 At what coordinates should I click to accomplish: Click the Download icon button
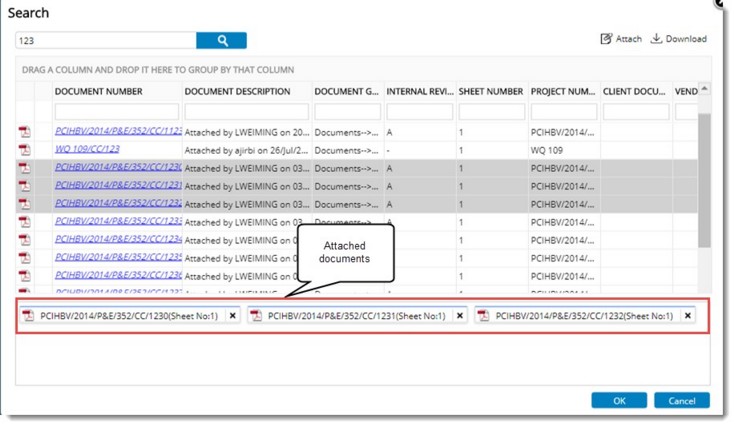(x=678, y=39)
